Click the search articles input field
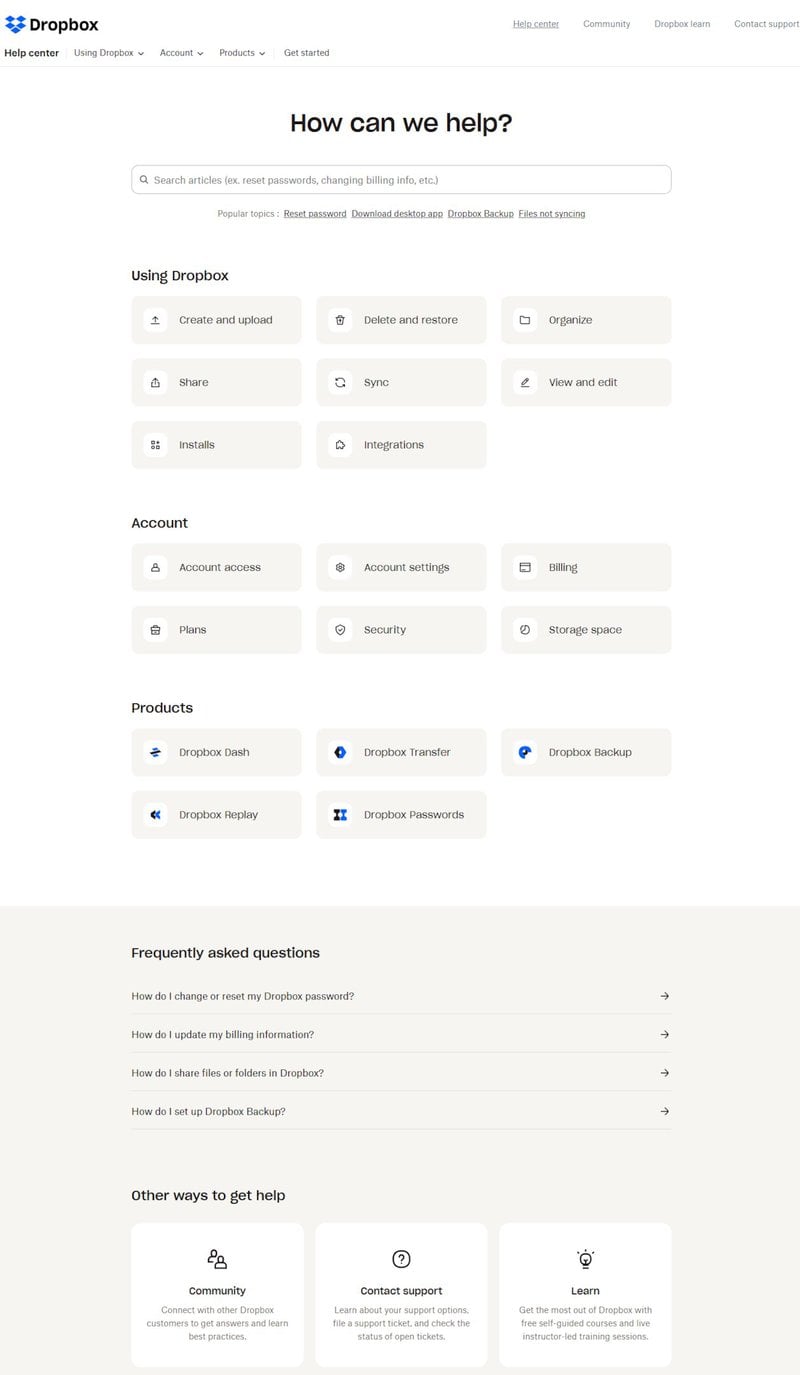Image resolution: width=800 pixels, height=1375 pixels. (400, 179)
